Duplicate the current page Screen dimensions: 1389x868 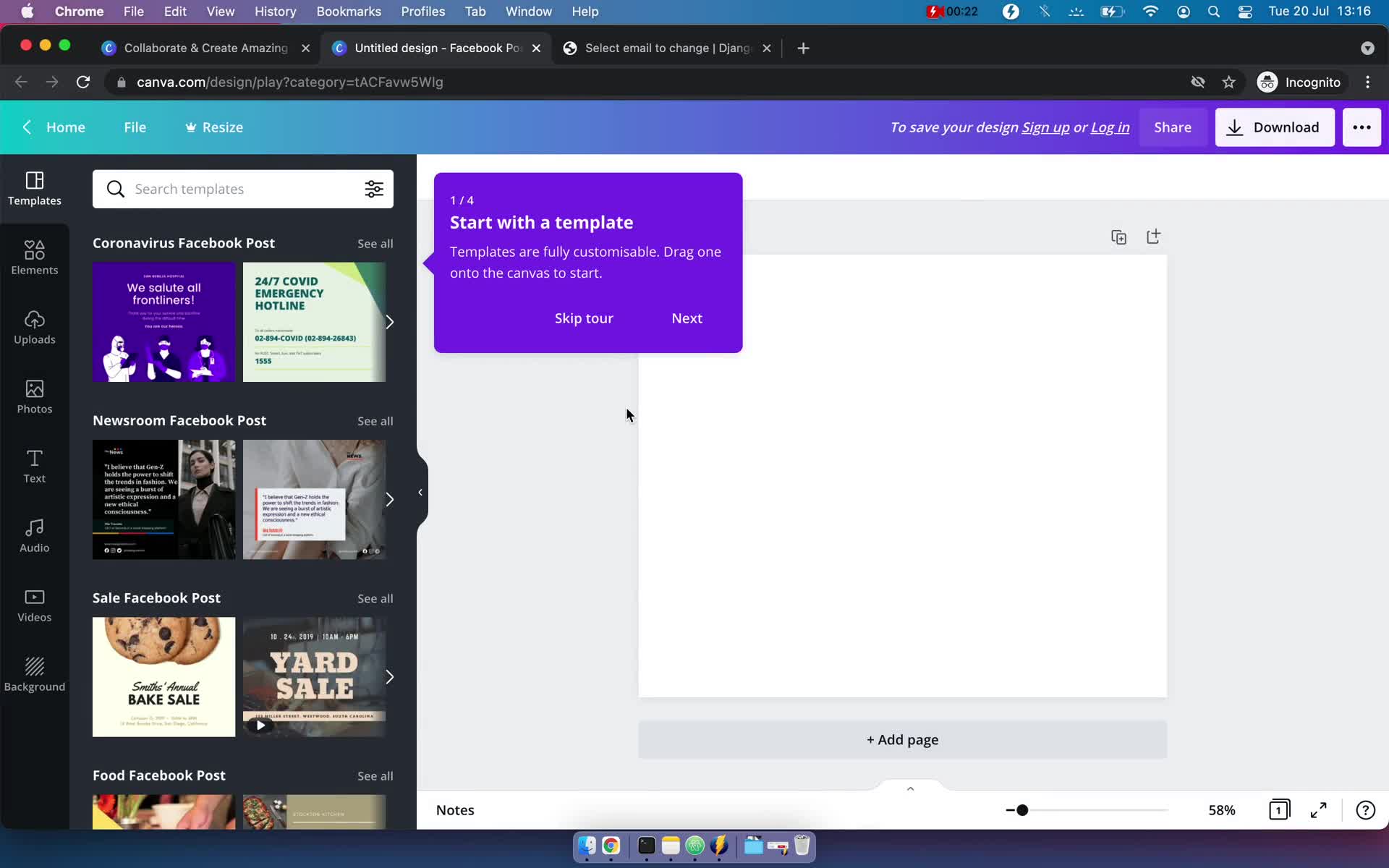coord(1118,237)
